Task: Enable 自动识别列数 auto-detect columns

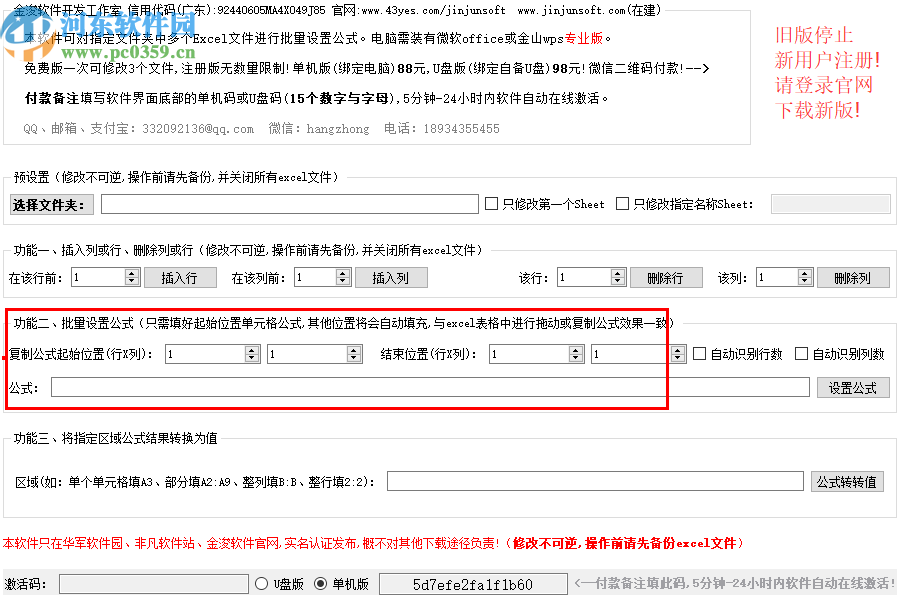Action: click(801, 353)
